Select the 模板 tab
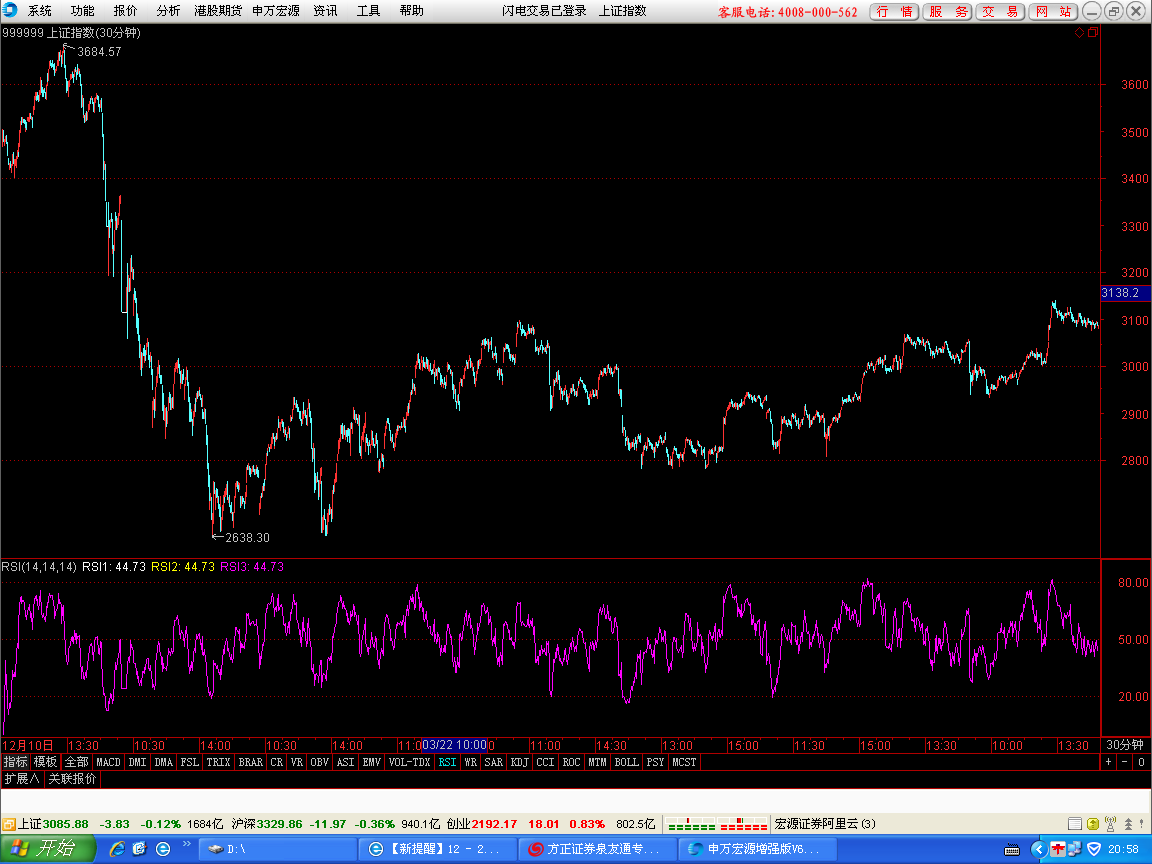This screenshot has height=864, width=1152. [46, 762]
